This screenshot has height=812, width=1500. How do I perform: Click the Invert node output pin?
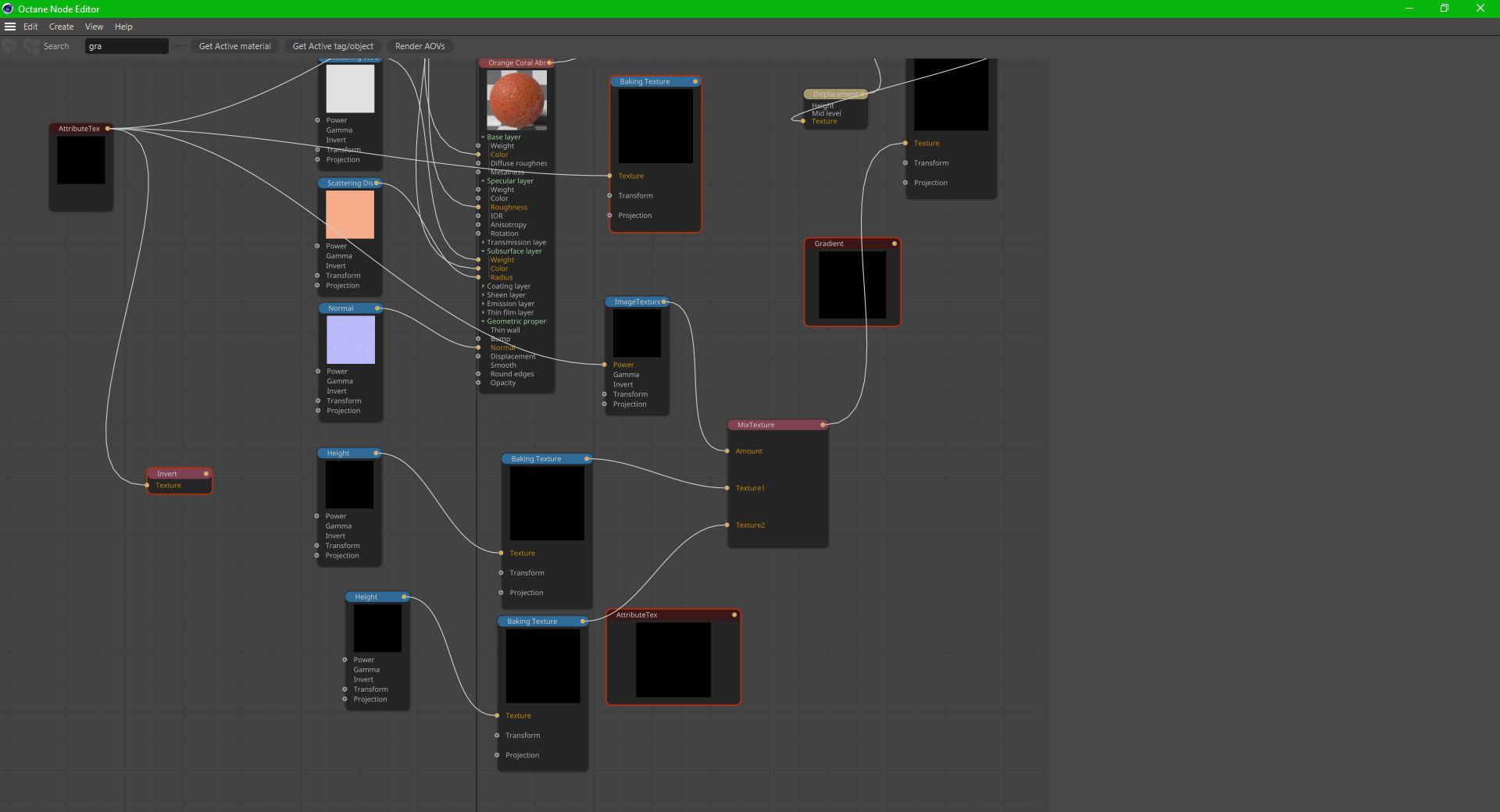(x=206, y=474)
